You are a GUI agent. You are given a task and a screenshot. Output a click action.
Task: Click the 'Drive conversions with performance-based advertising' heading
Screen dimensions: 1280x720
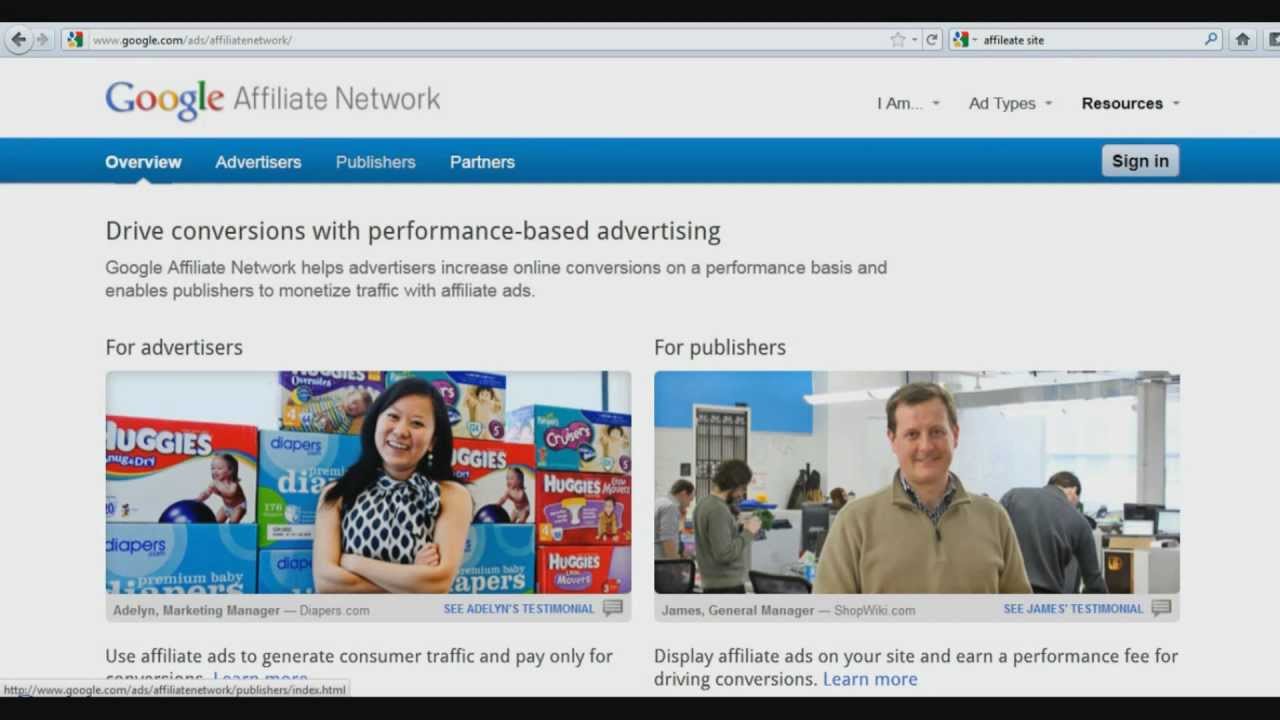(x=413, y=231)
